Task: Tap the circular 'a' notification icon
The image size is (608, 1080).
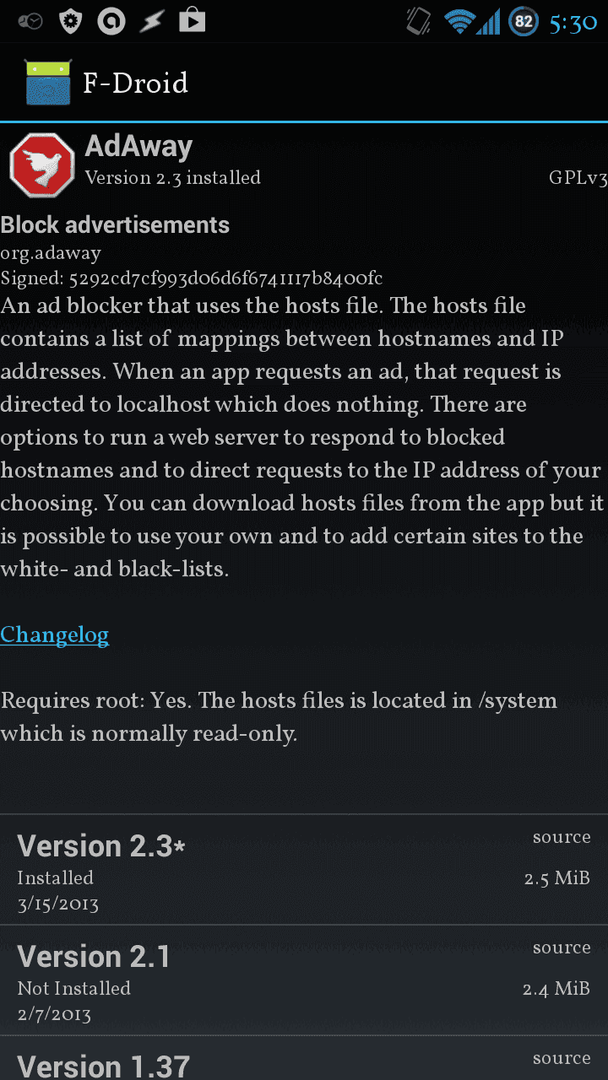Action: [x=110, y=21]
